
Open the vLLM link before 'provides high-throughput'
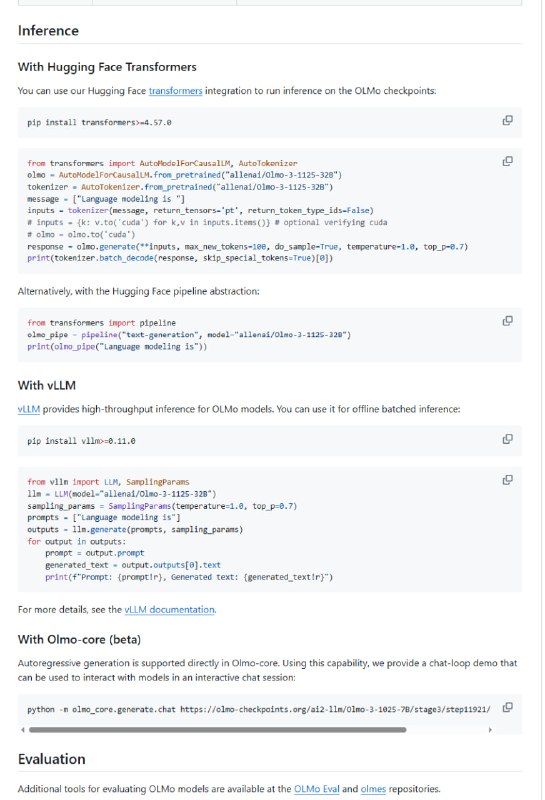(29, 409)
